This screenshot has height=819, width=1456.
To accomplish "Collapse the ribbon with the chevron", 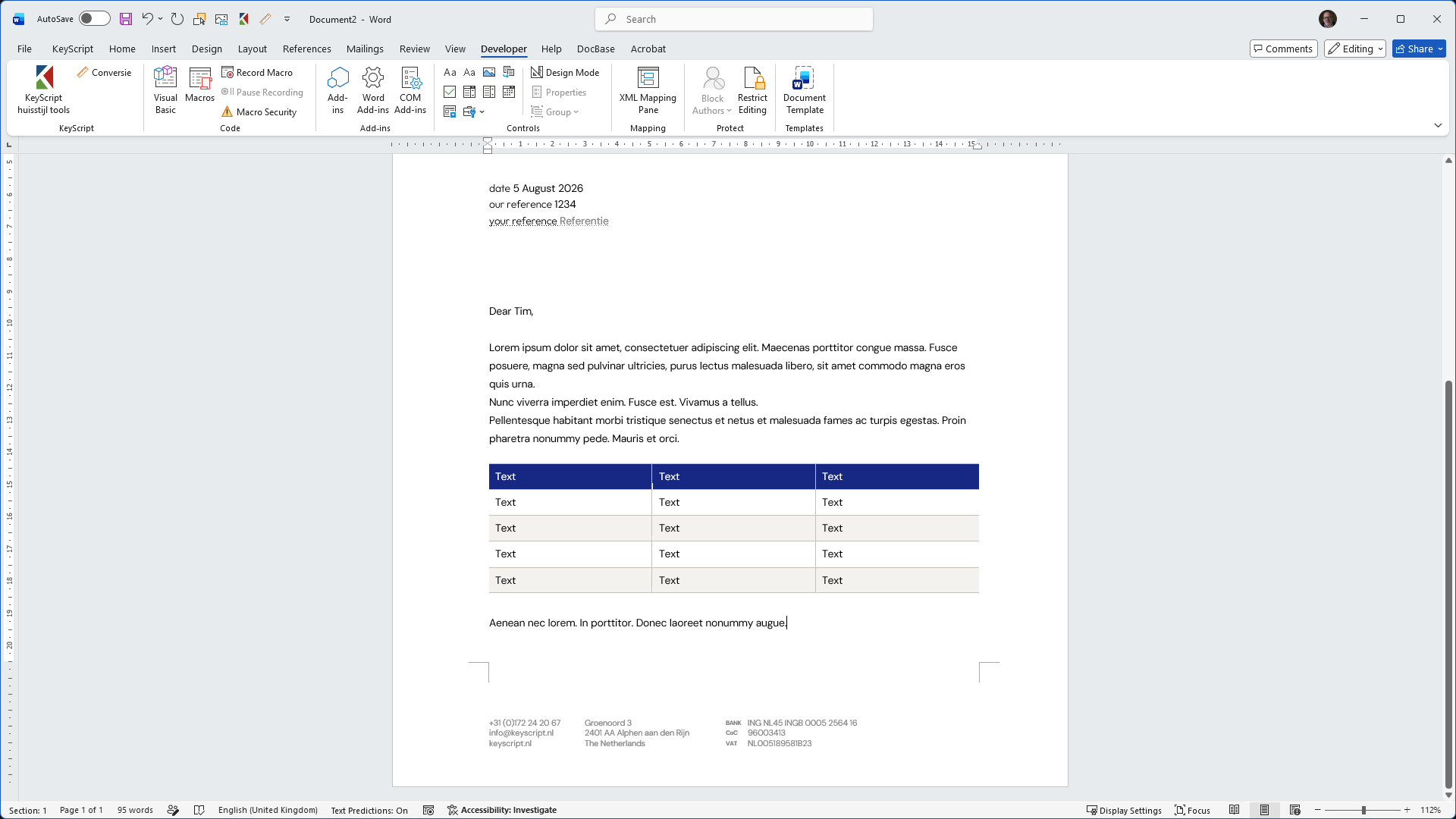I will tap(1438, 125).
